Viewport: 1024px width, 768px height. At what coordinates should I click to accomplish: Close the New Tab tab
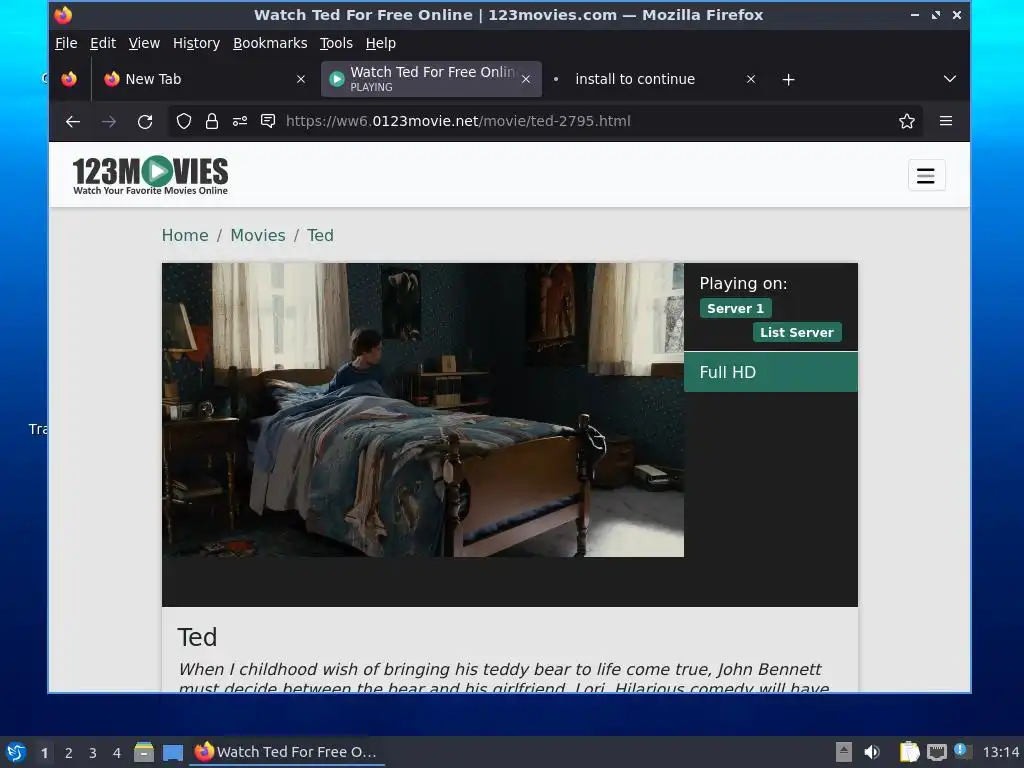300,79
